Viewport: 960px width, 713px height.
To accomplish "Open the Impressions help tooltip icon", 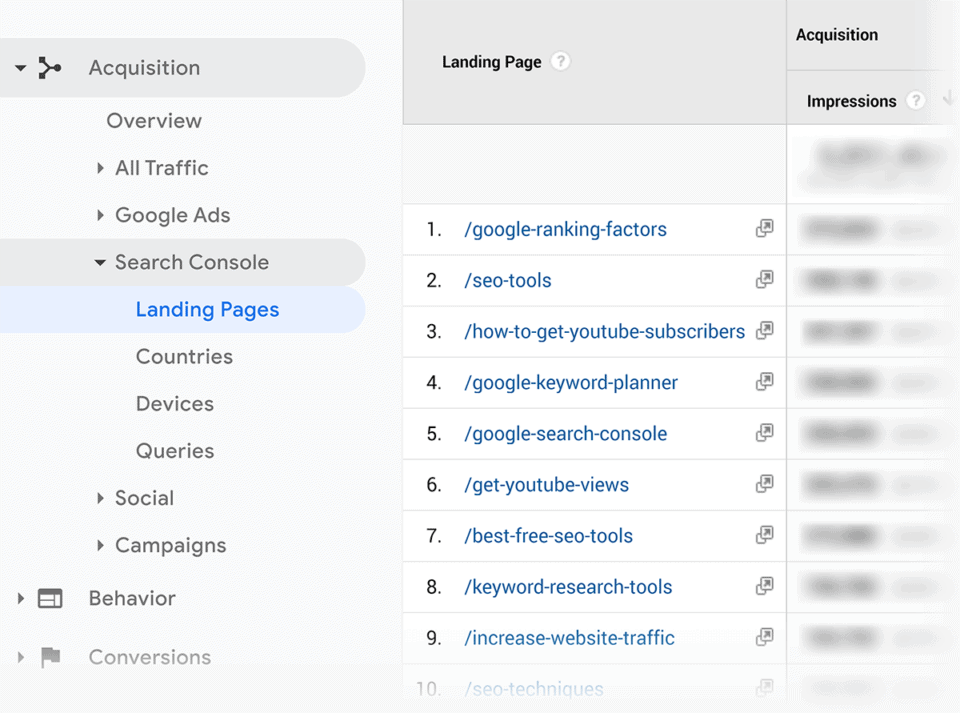I will tap(916, 100).
